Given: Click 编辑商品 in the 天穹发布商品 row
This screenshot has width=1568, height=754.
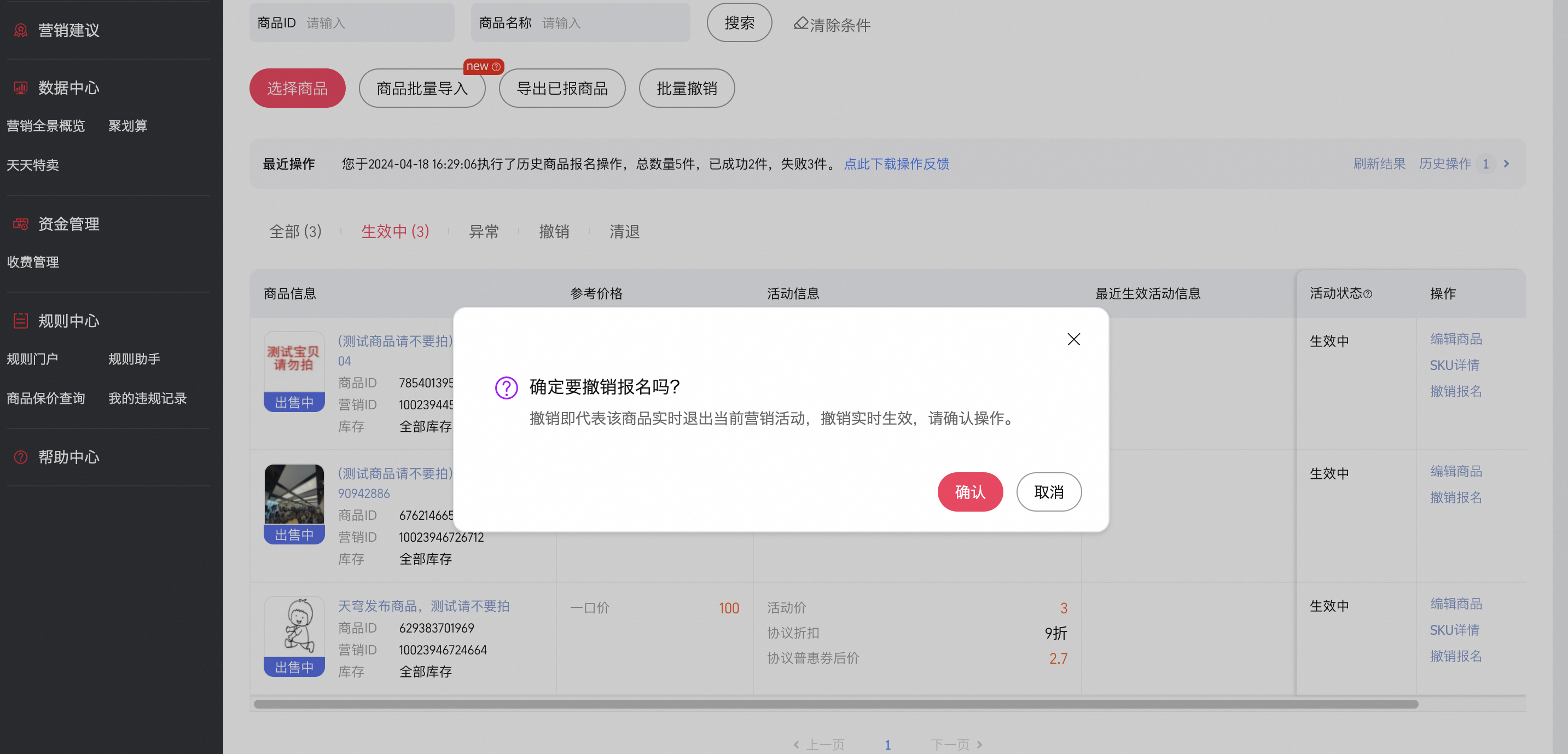Looking at the screenshot, I should (x=1455, y=604).
